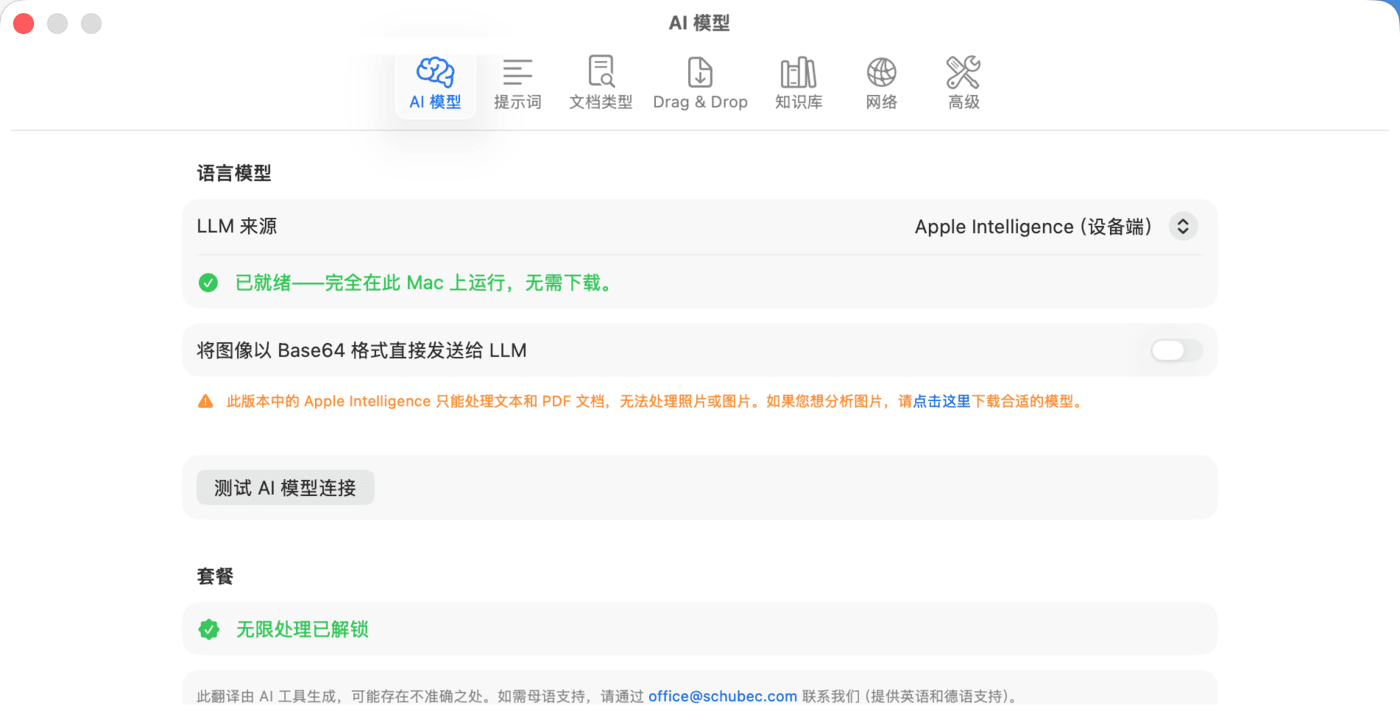
Task: Click orange warning triangle icon
Action: pyautogui.click(x=205, y=402)
